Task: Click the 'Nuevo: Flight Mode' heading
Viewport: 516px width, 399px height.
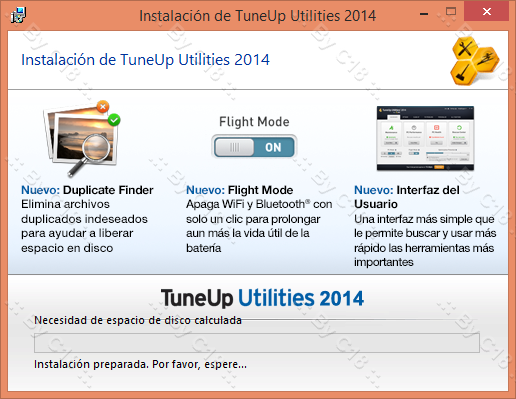Action: (x=239, y=190)
